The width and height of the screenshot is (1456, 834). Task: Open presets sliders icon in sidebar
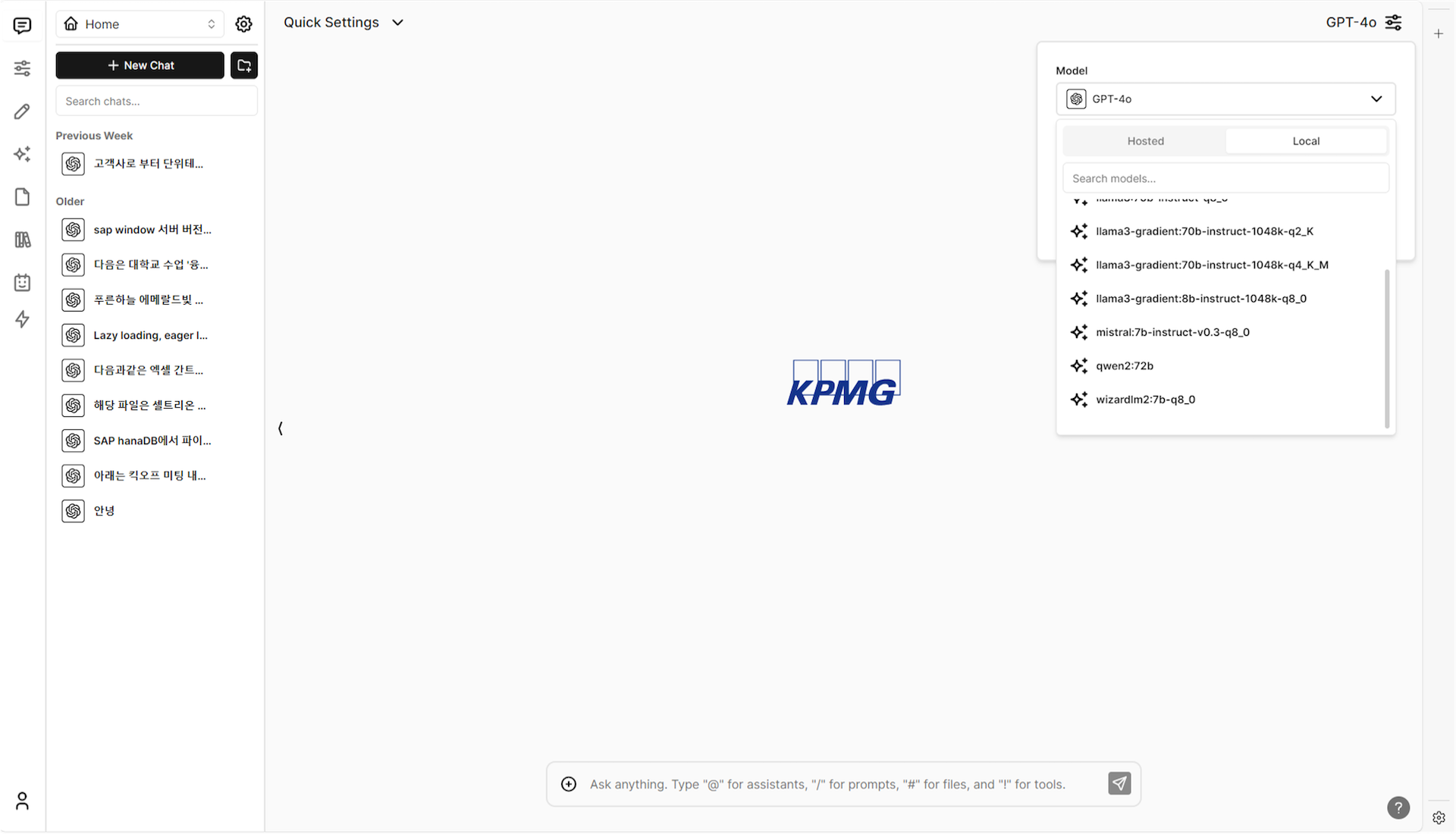[22, 68]
